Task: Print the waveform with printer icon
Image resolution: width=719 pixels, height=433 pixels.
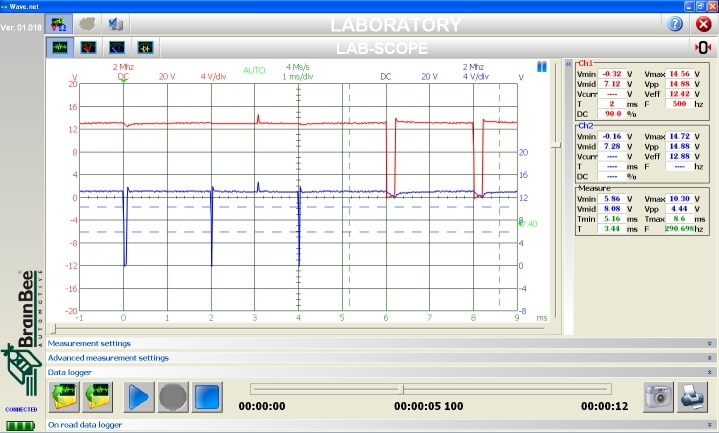Action: (692, 396)
